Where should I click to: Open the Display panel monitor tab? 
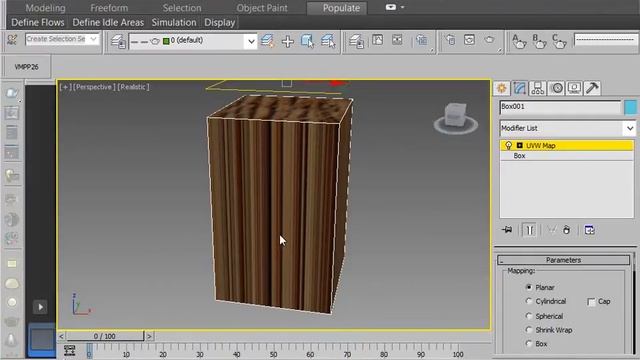pyautogui.click(x=574, y=88)
